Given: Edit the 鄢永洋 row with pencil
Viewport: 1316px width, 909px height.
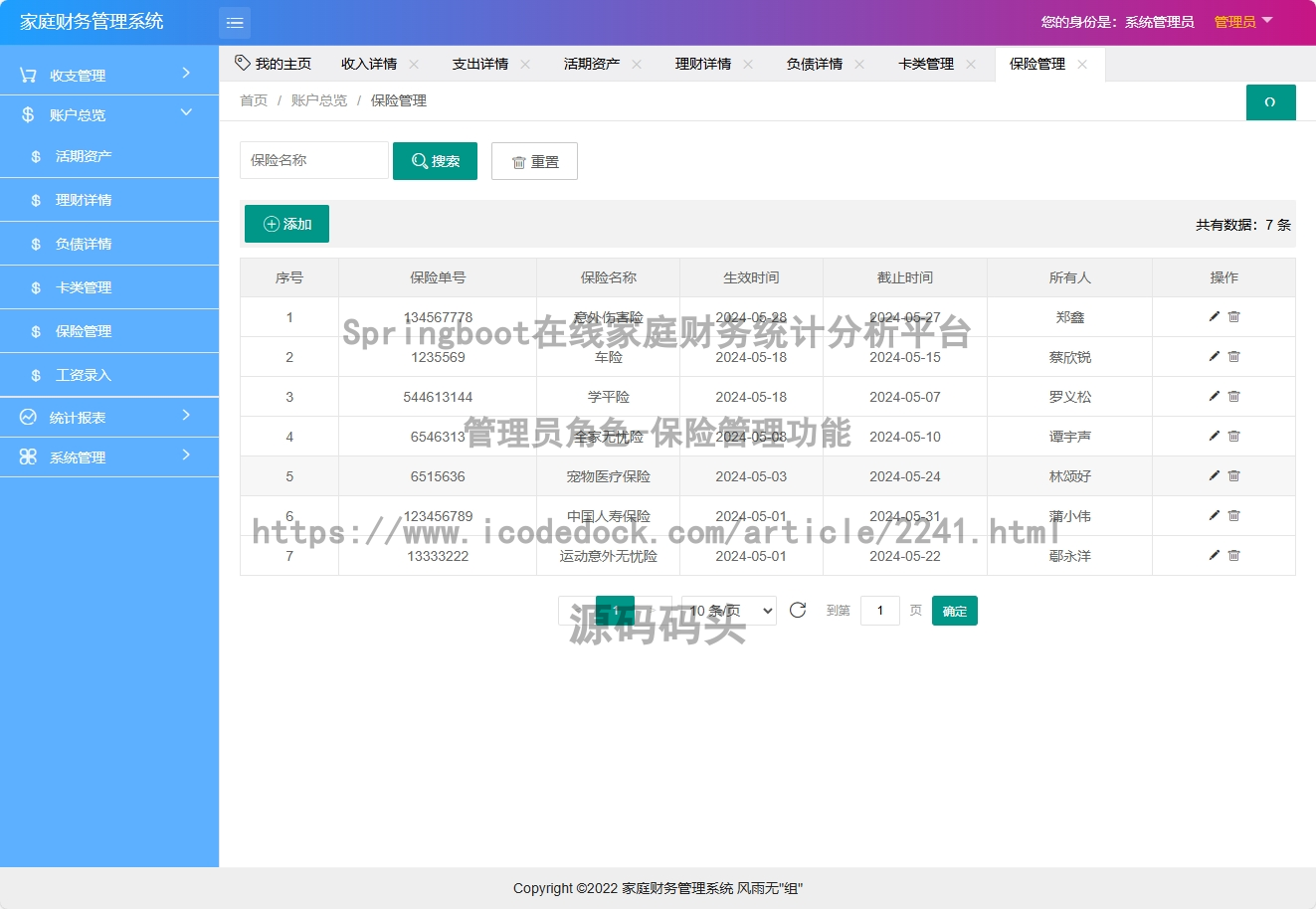Looking at the screenshot, I should 1215,555.
